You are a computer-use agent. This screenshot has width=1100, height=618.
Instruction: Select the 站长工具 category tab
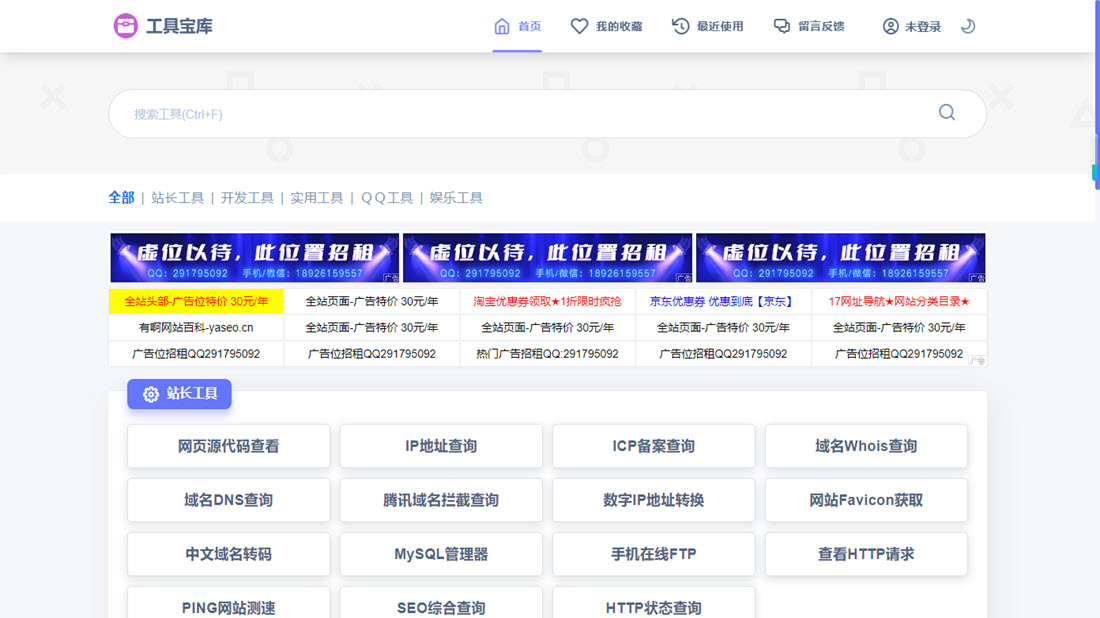click(x=177, y=198)
